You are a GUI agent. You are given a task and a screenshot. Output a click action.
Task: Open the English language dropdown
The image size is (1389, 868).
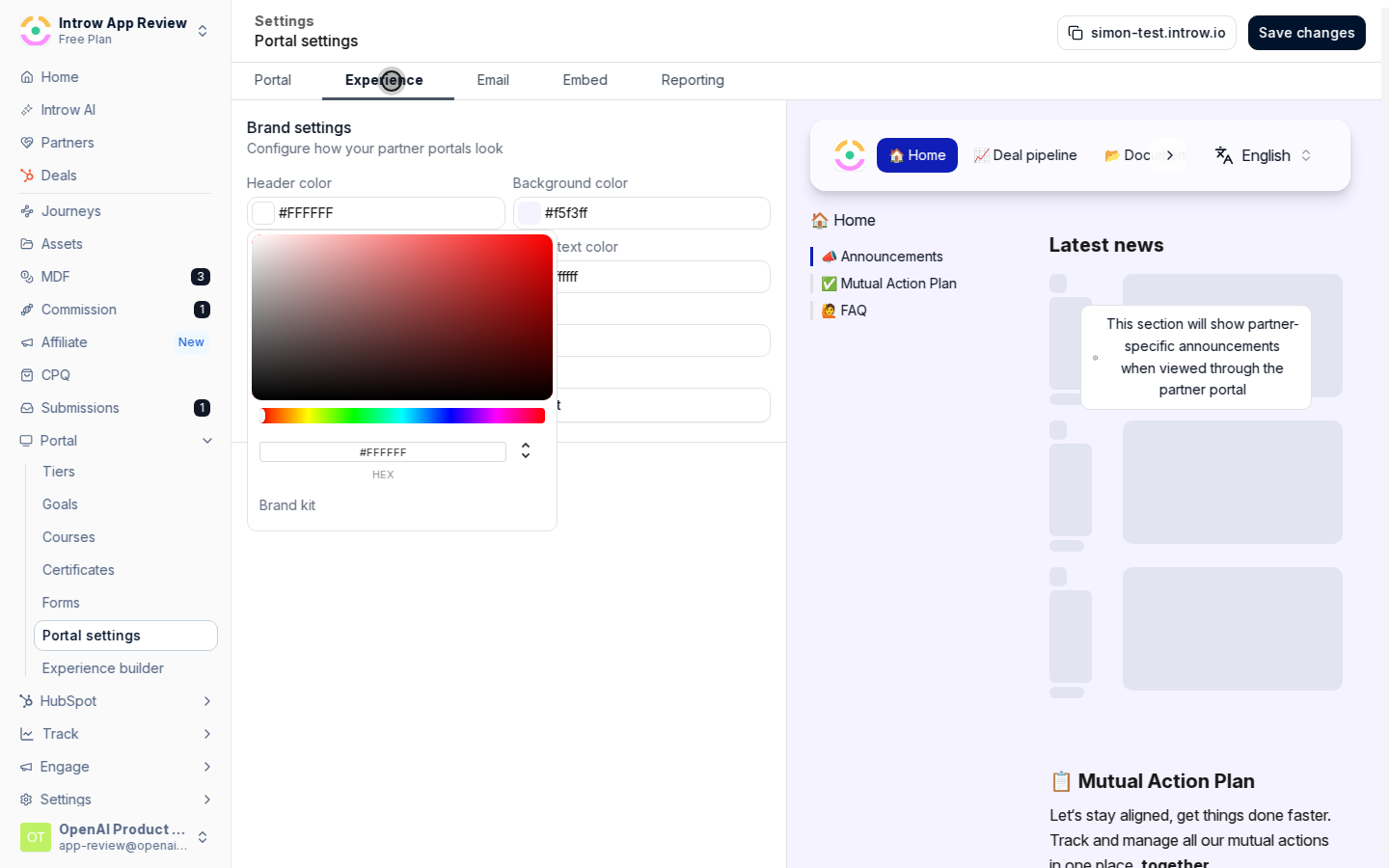(x=1264, y=155)
